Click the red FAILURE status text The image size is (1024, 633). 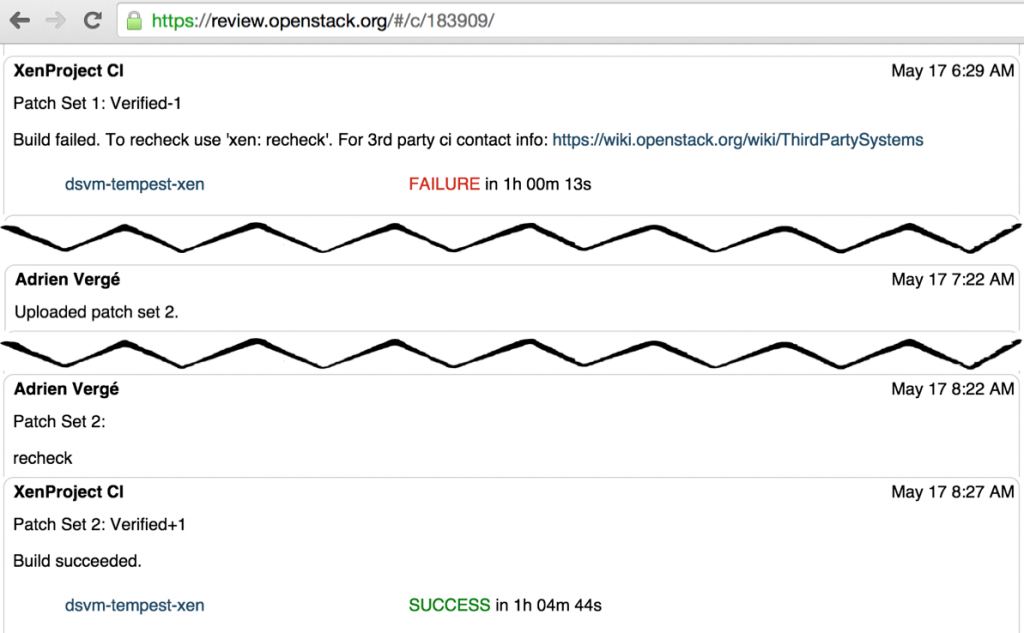[x=444, y=184]
